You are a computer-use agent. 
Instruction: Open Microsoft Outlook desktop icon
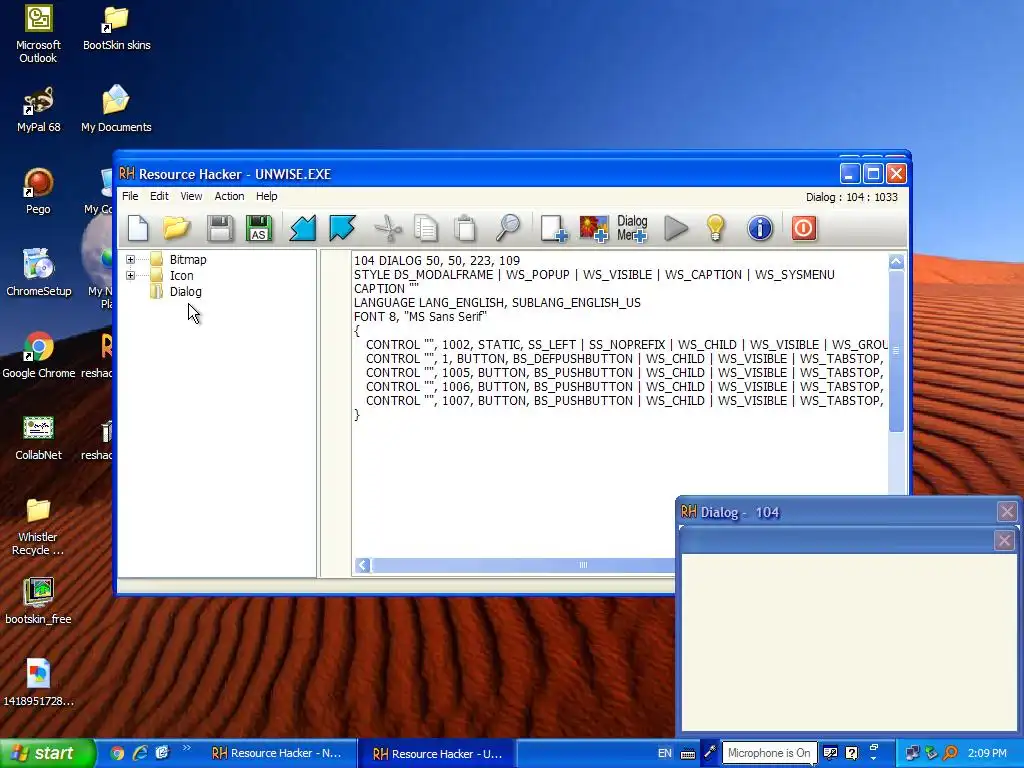tap(38, 34)
